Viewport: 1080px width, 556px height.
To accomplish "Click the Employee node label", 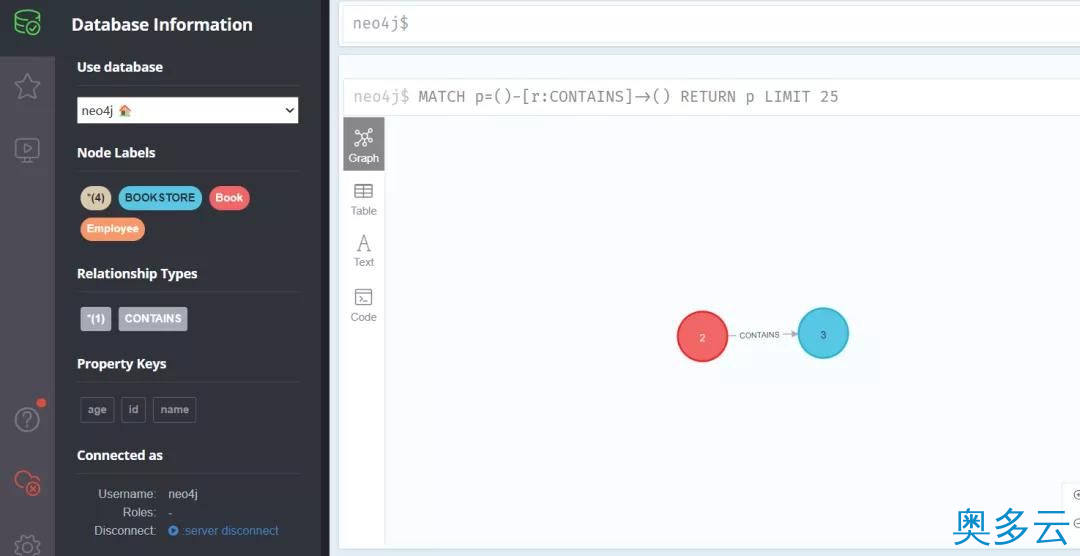I will tap(112, 229).
